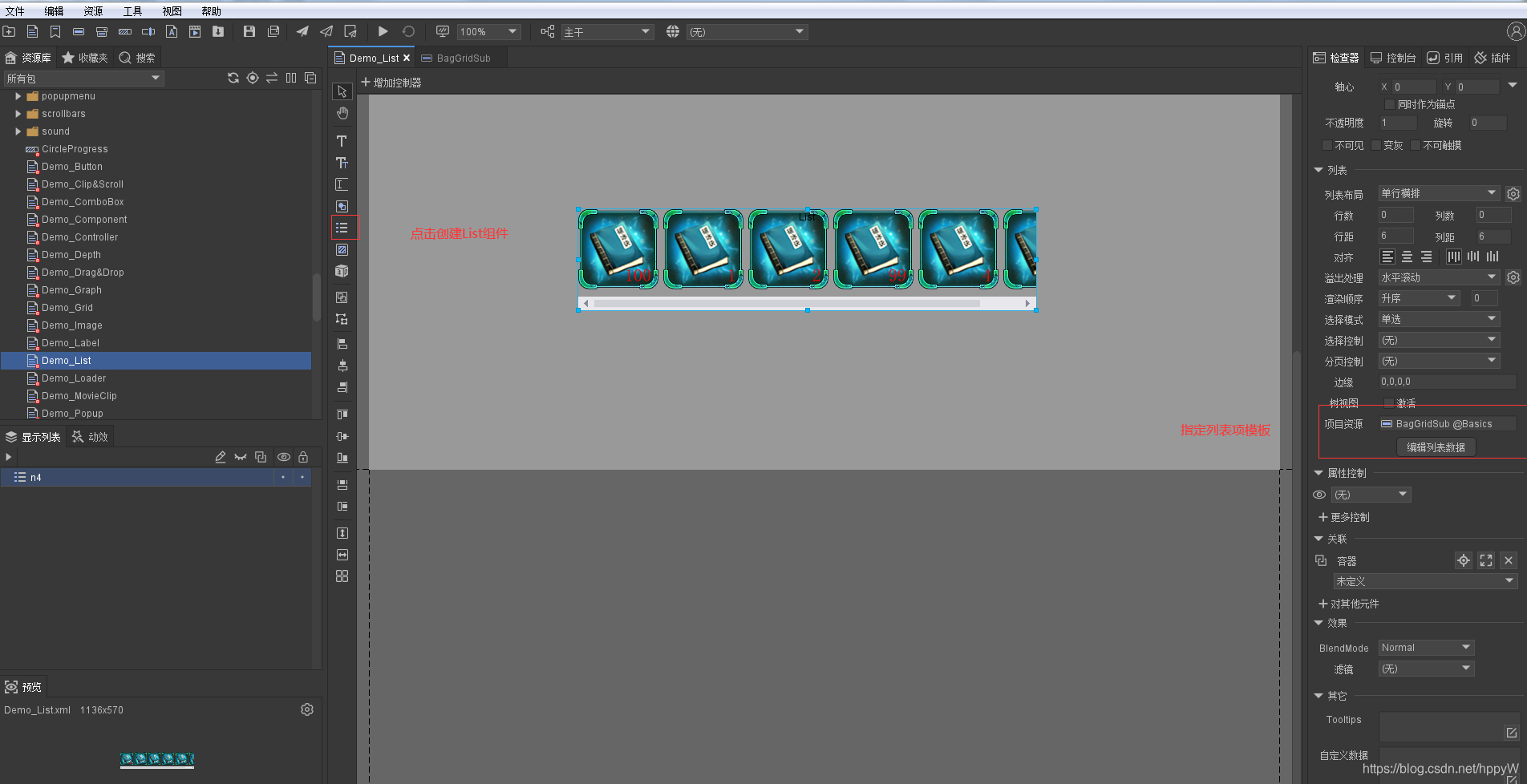
Task: Click the refresh icon beside Play
Action: pyautogui.click(x=408, y=31)
